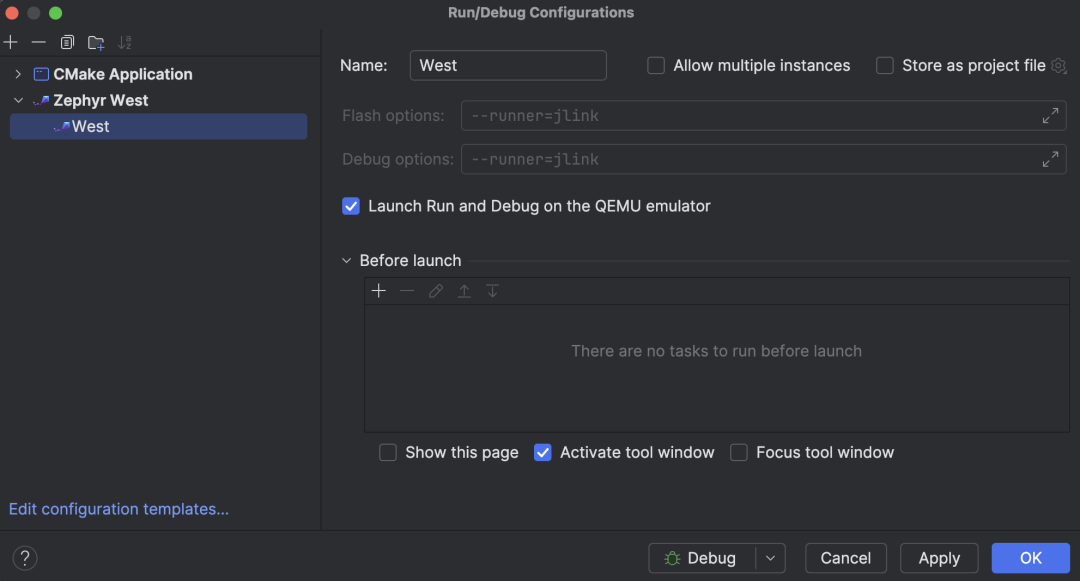Sort configurations alphabetically

point(125,43)
